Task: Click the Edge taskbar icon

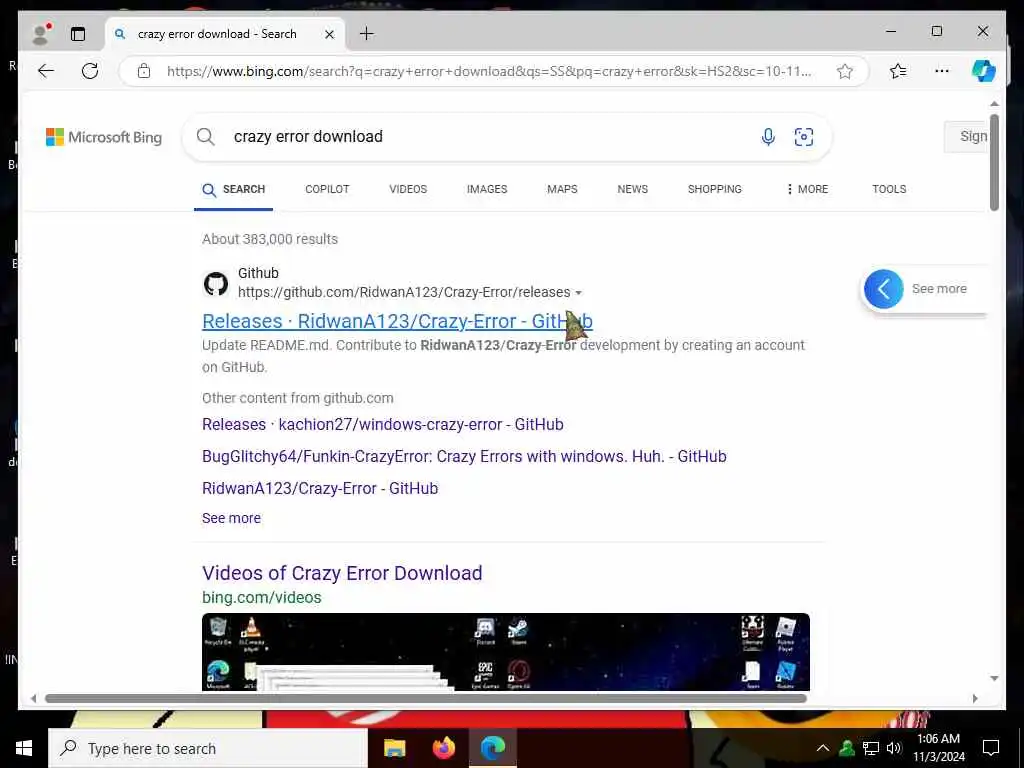Action: tap(493, 748)
